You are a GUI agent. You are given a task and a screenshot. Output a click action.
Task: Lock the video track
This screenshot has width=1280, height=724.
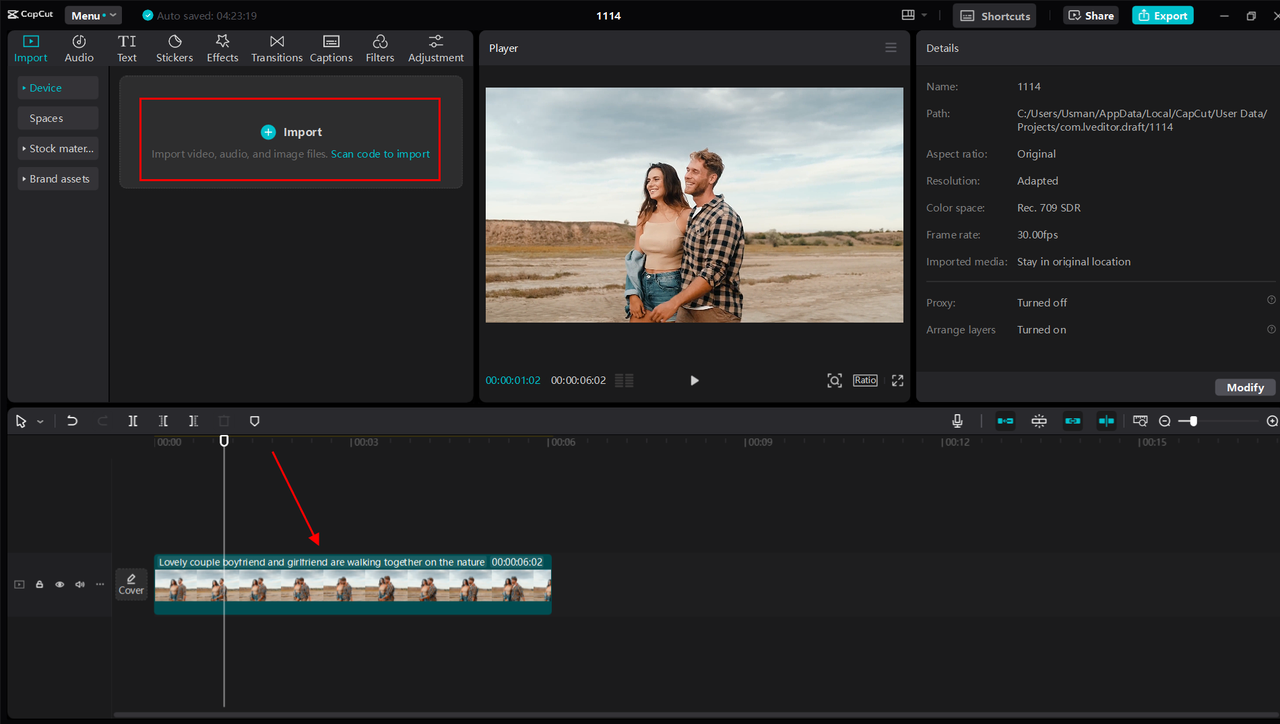39,584
